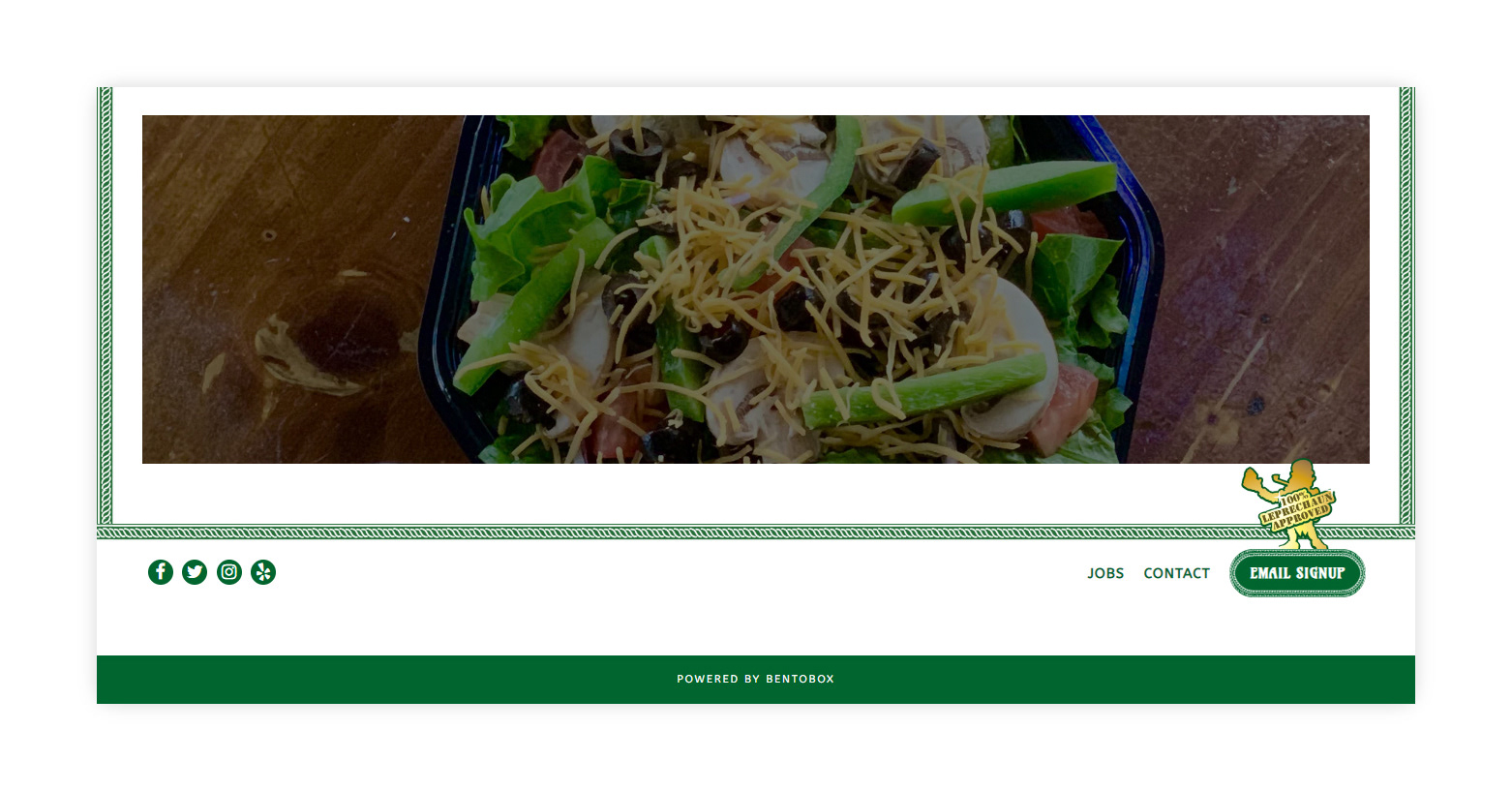Click the shredded cheese on the salad image
This screenshot has width=1512, height=791.
[x=736, y=261]
